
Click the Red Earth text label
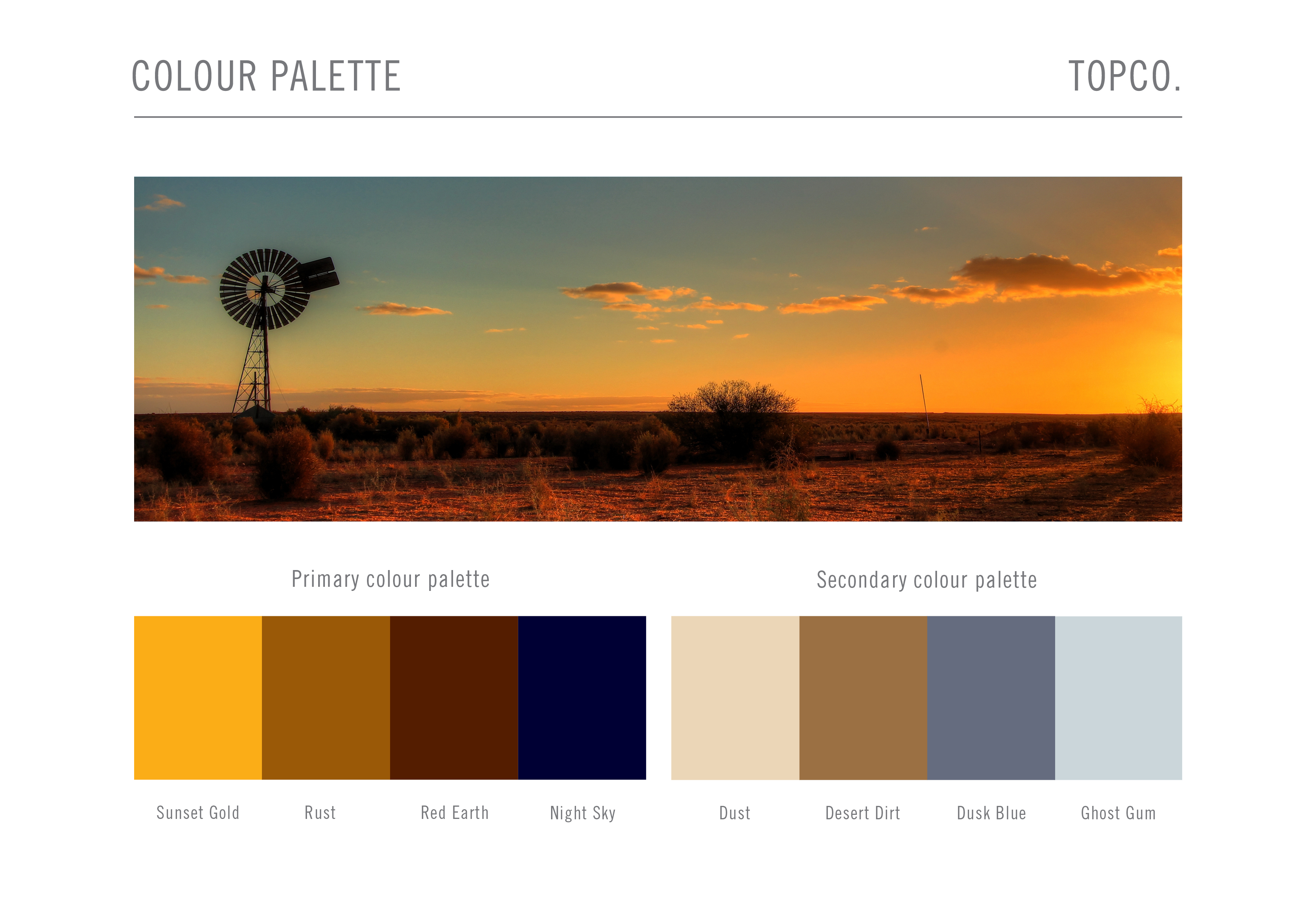pos(454,813)
